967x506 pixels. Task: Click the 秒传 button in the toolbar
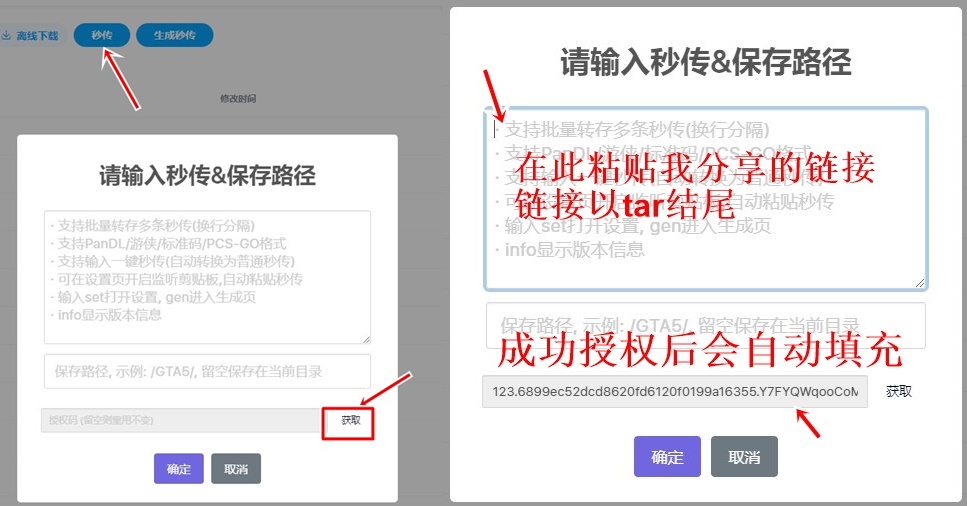102,35
